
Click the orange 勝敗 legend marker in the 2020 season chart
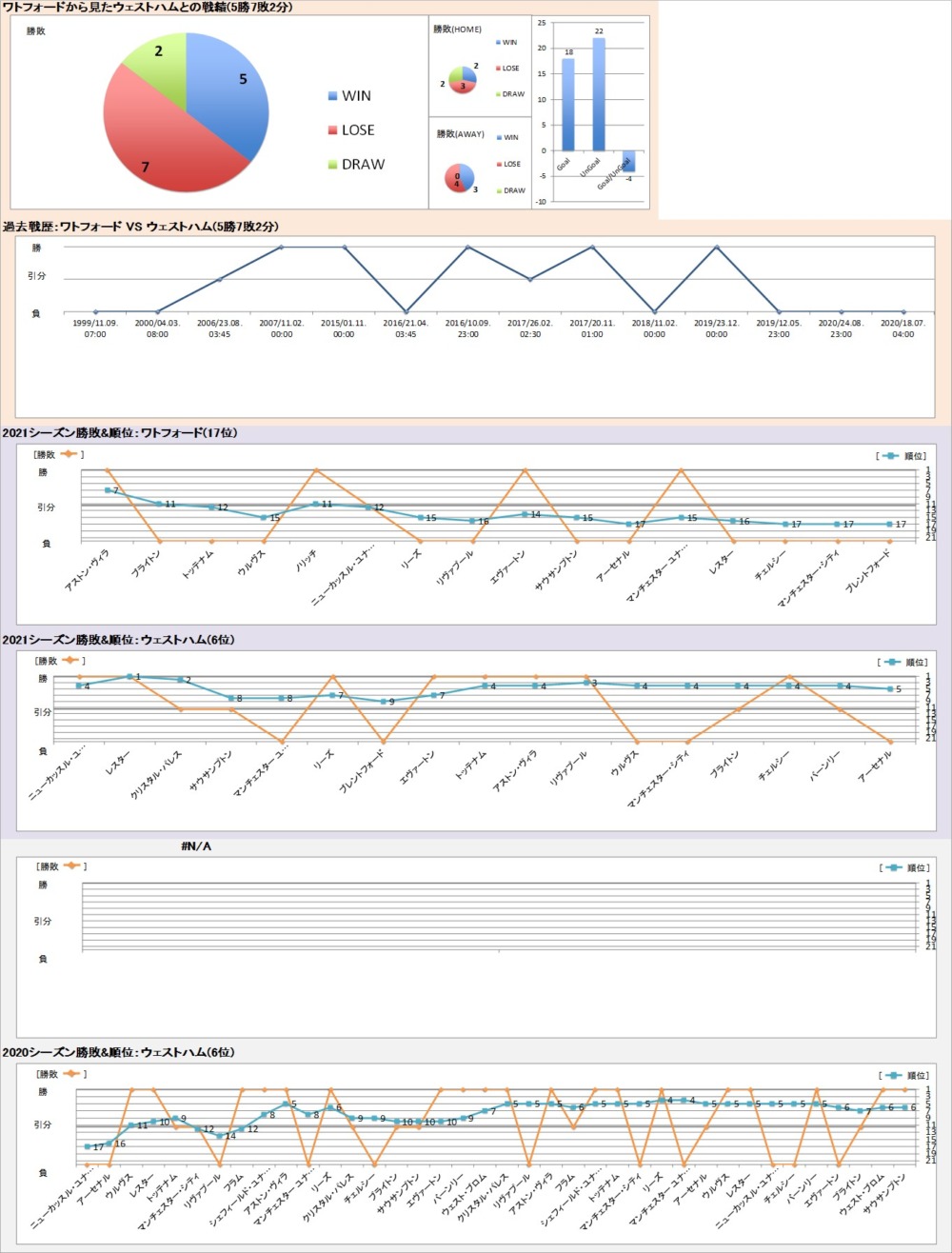click(x=70, y=1073)
